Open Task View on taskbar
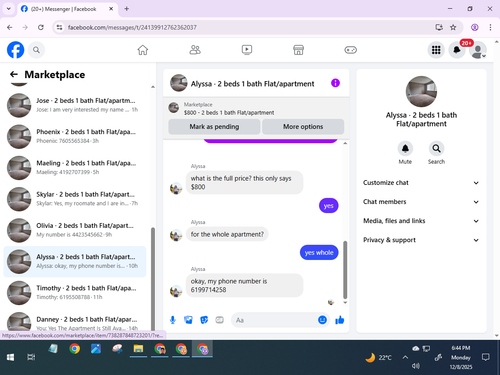The width and height of the screenshot is (500, 375). 31,357
